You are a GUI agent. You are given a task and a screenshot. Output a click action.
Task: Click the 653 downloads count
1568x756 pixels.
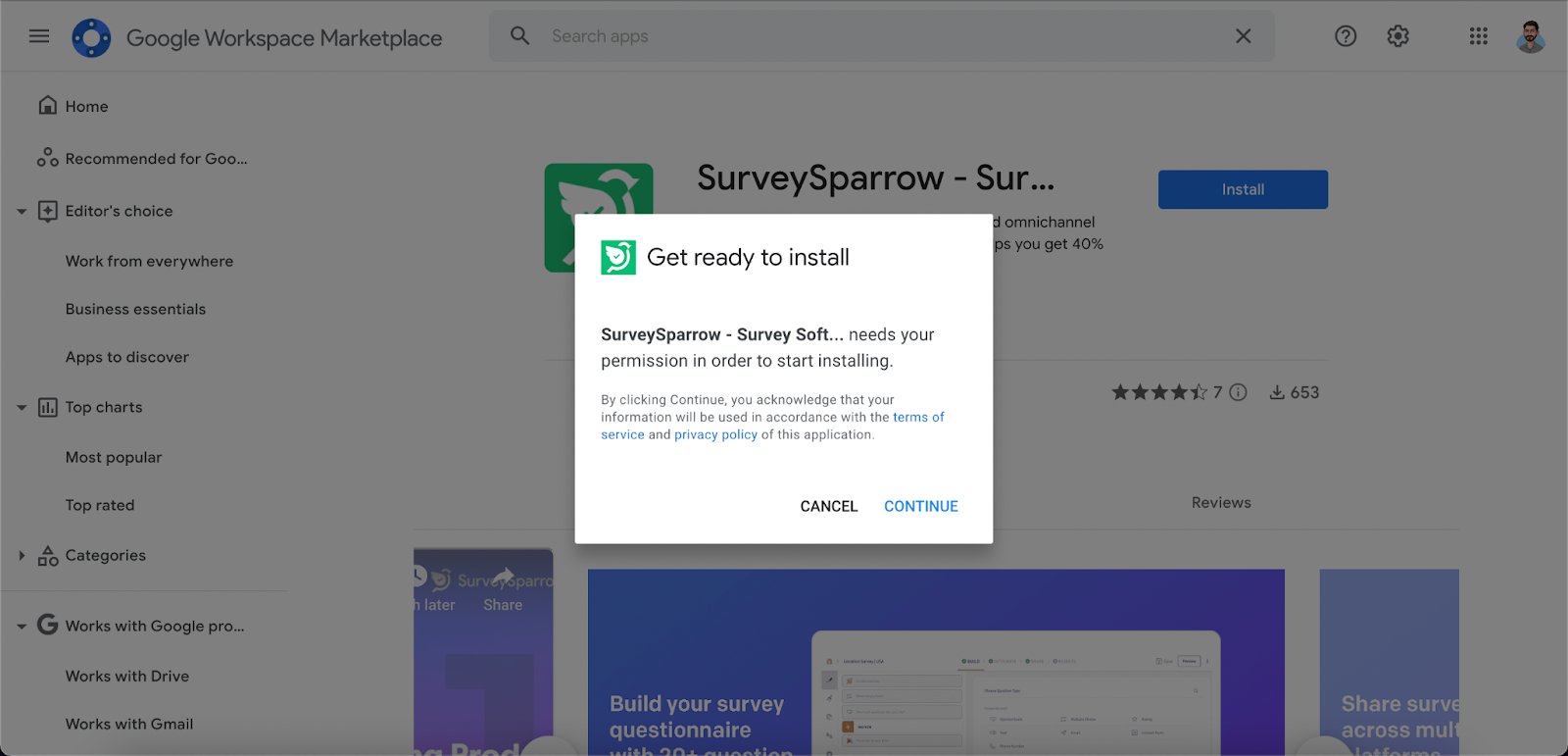click(x=1304, y=392)
